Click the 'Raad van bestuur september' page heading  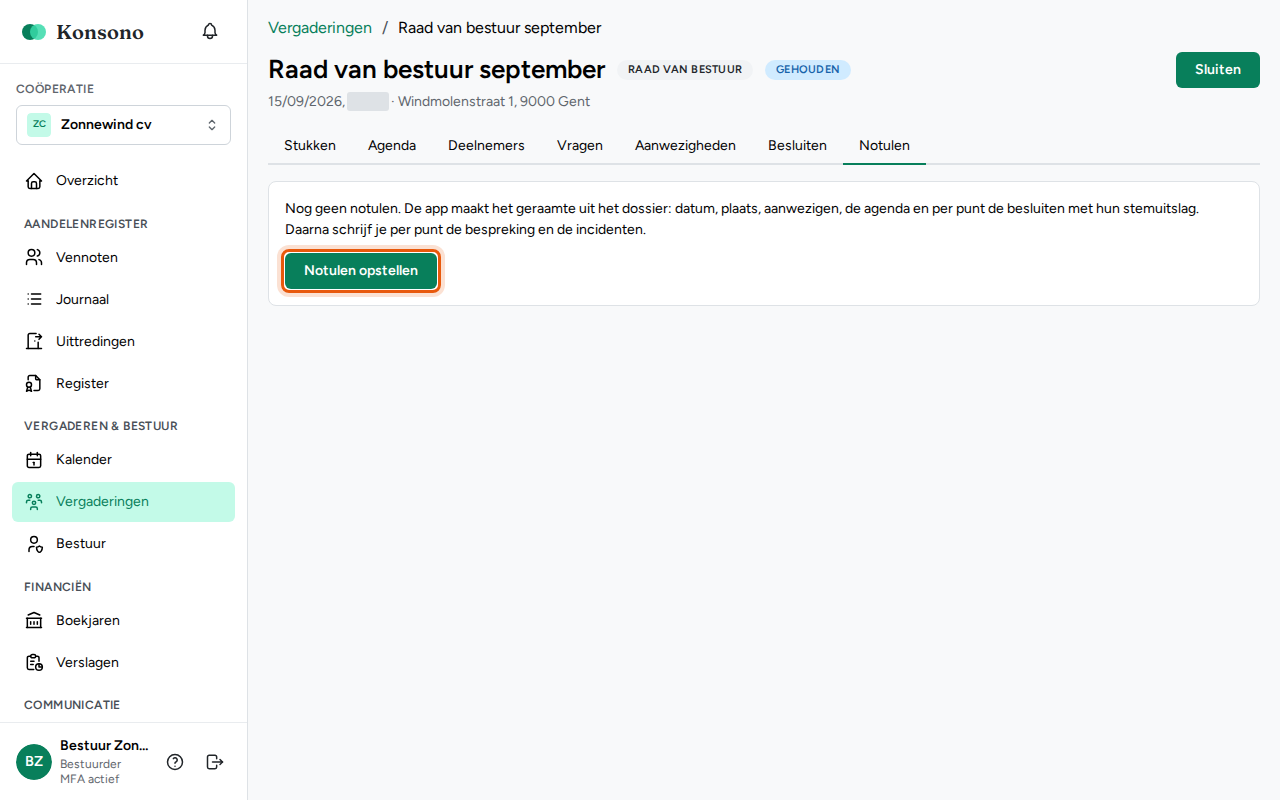pyautogui.click(x=437, y=70)
